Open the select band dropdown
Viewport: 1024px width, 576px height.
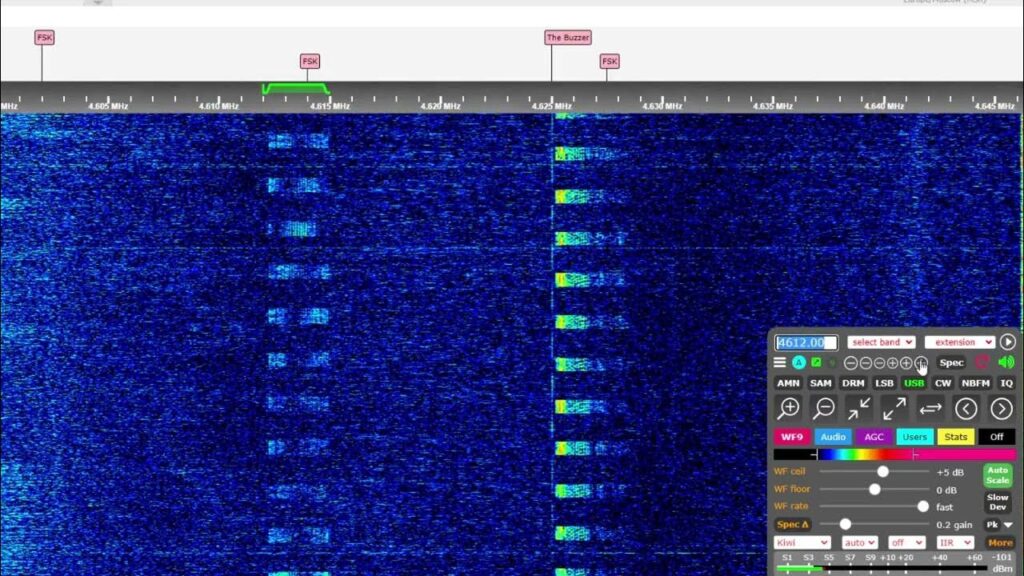pos(881,342)
